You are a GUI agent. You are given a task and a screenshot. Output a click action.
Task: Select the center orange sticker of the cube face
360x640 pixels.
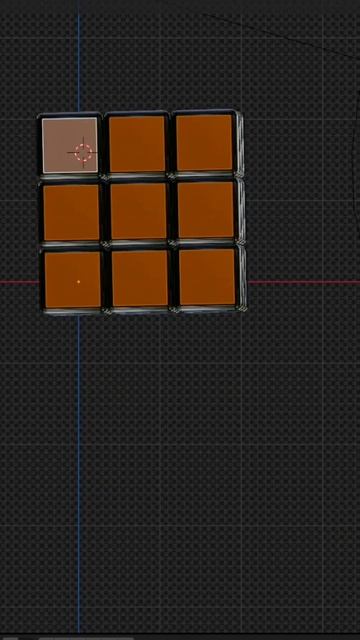point(139,211)
